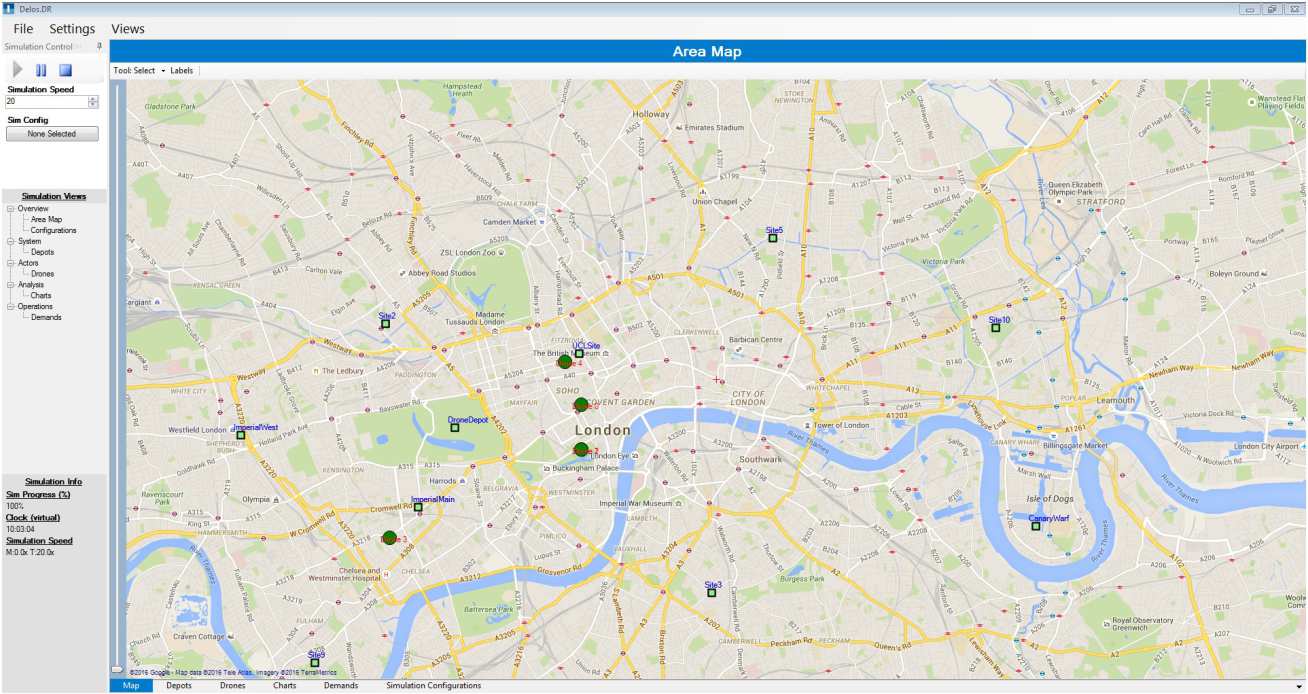Viewport: 1308px width, 694px height.
Task: Open the Settings menu
Action: click(x=72, y=29)
